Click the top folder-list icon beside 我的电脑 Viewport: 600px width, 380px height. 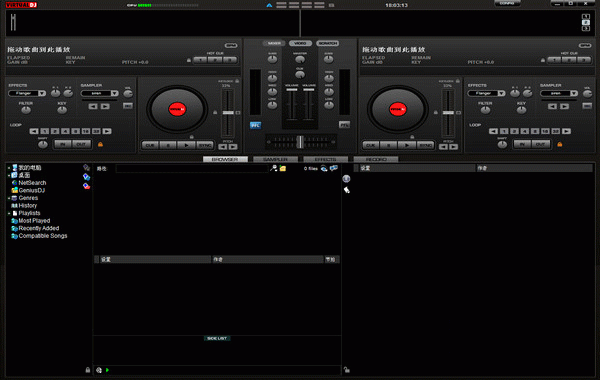[86, 167]
